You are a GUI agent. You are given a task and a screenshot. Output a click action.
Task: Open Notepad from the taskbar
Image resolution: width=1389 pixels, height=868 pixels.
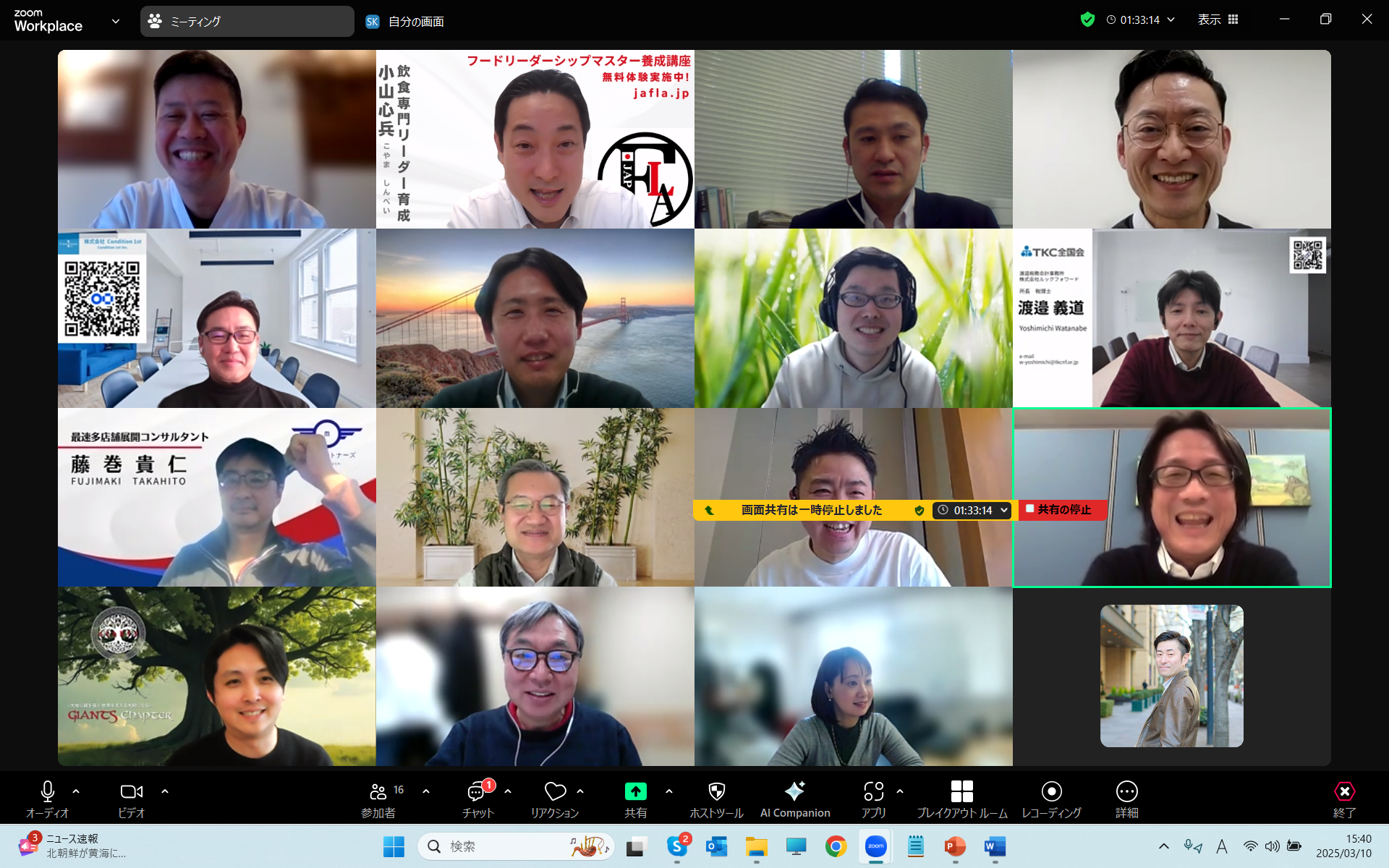915,846
